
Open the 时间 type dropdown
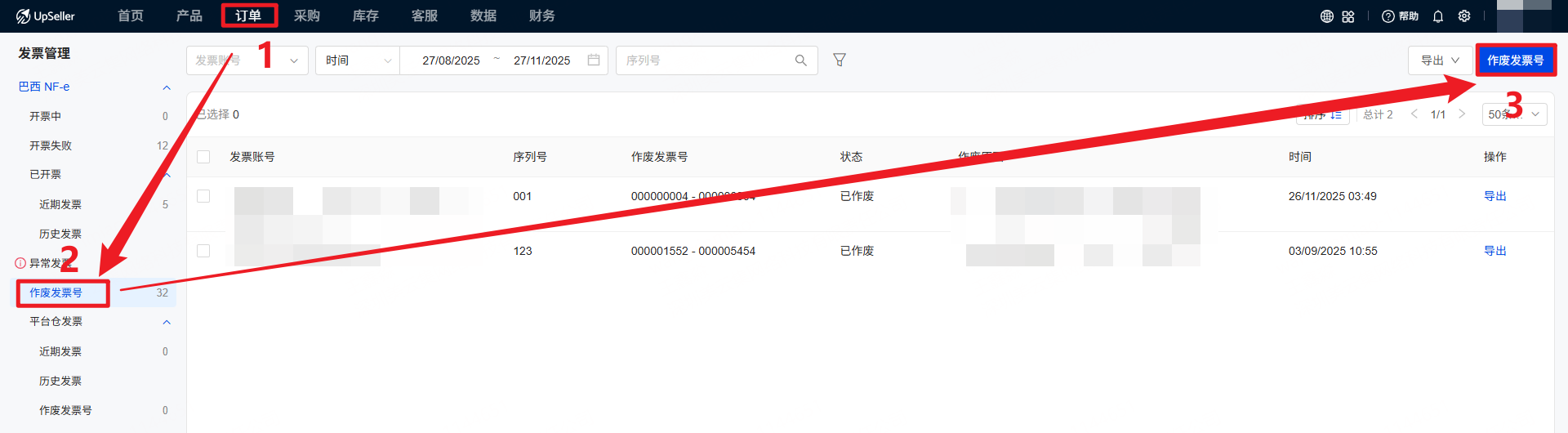click(358, 60)
